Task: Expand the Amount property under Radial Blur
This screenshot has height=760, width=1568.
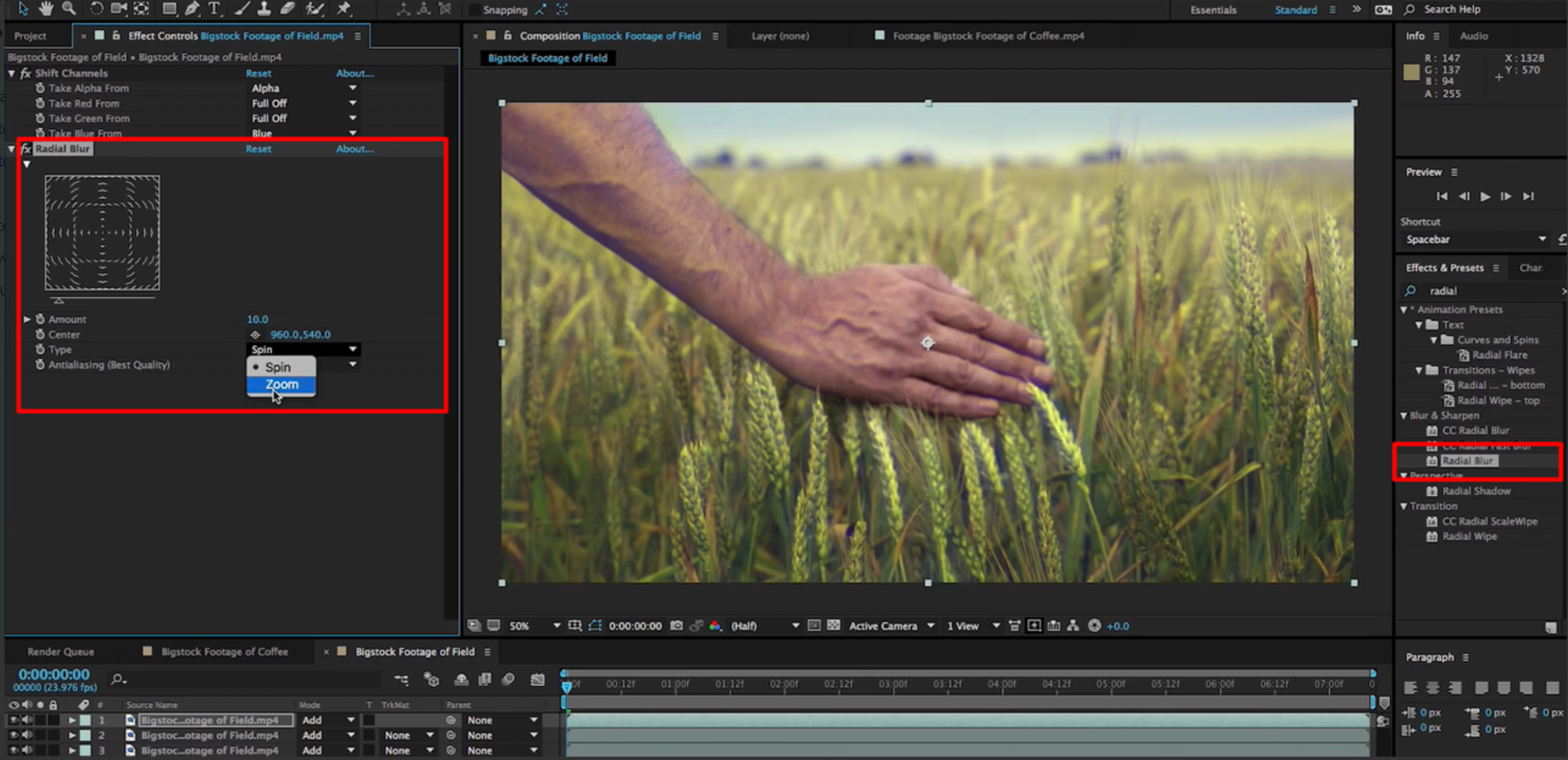Action: click(x=27, y=319)
